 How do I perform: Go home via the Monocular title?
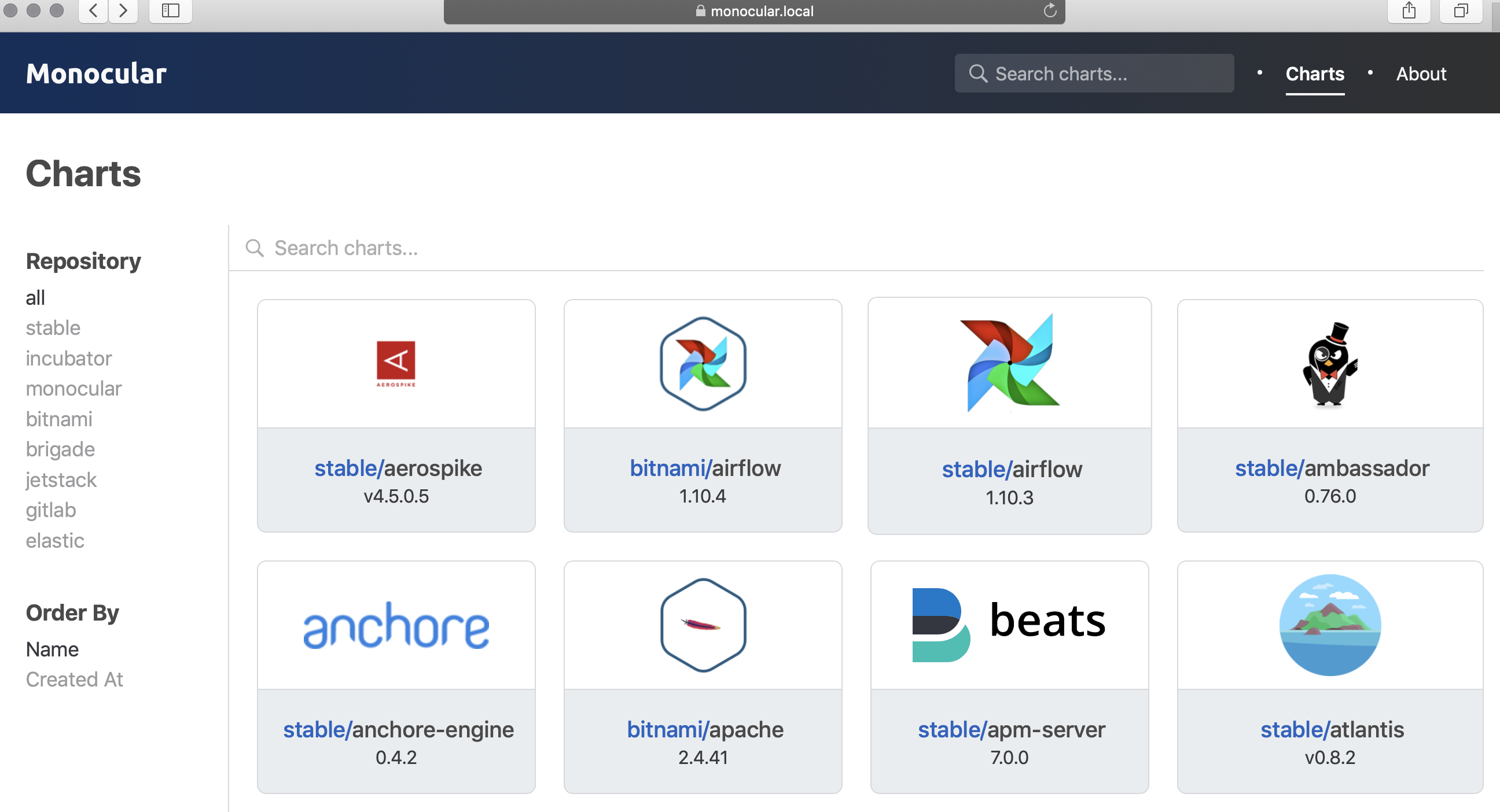pos(96,74)
